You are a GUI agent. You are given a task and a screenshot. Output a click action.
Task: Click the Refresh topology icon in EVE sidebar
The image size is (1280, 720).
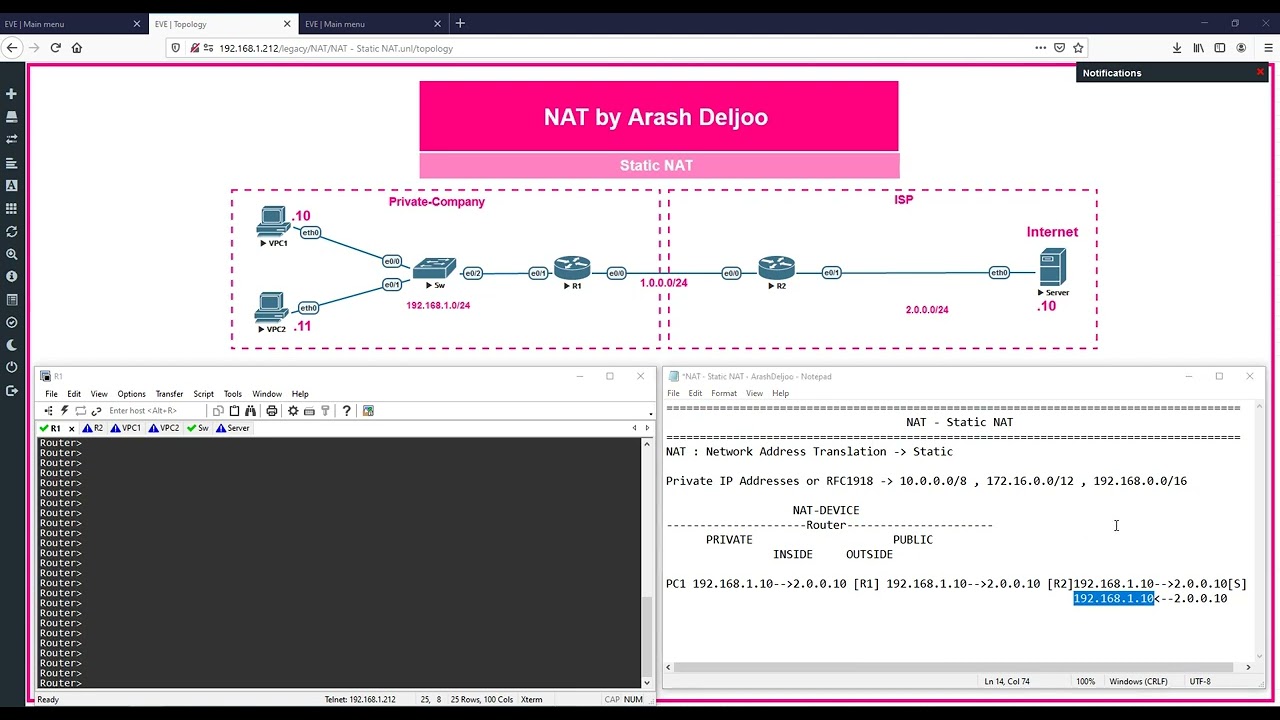tap(11, 232)
